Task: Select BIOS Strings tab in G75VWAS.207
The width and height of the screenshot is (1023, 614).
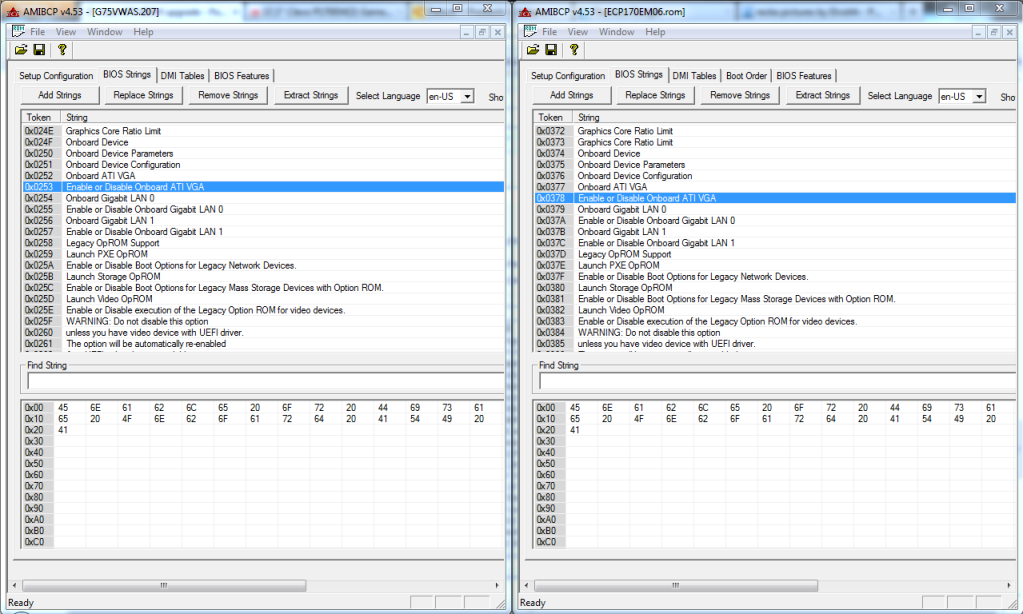Action: pyautogui.click(x=127, y=74)
